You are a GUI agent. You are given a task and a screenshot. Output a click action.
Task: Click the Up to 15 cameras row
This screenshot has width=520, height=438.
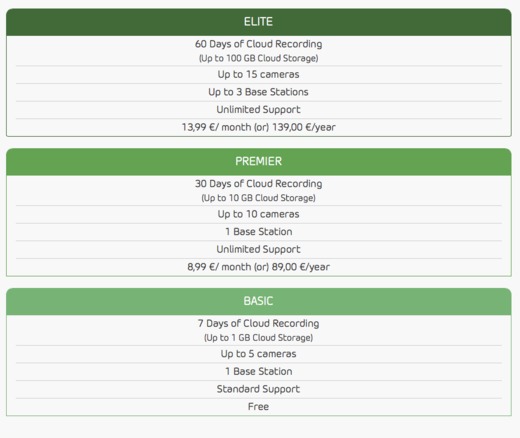click(259, 74)
